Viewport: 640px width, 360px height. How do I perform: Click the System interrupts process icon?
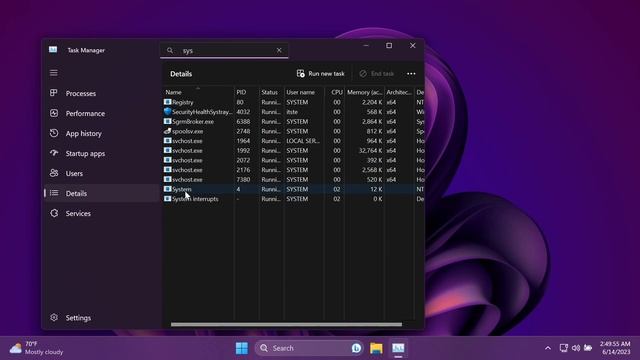167,199
